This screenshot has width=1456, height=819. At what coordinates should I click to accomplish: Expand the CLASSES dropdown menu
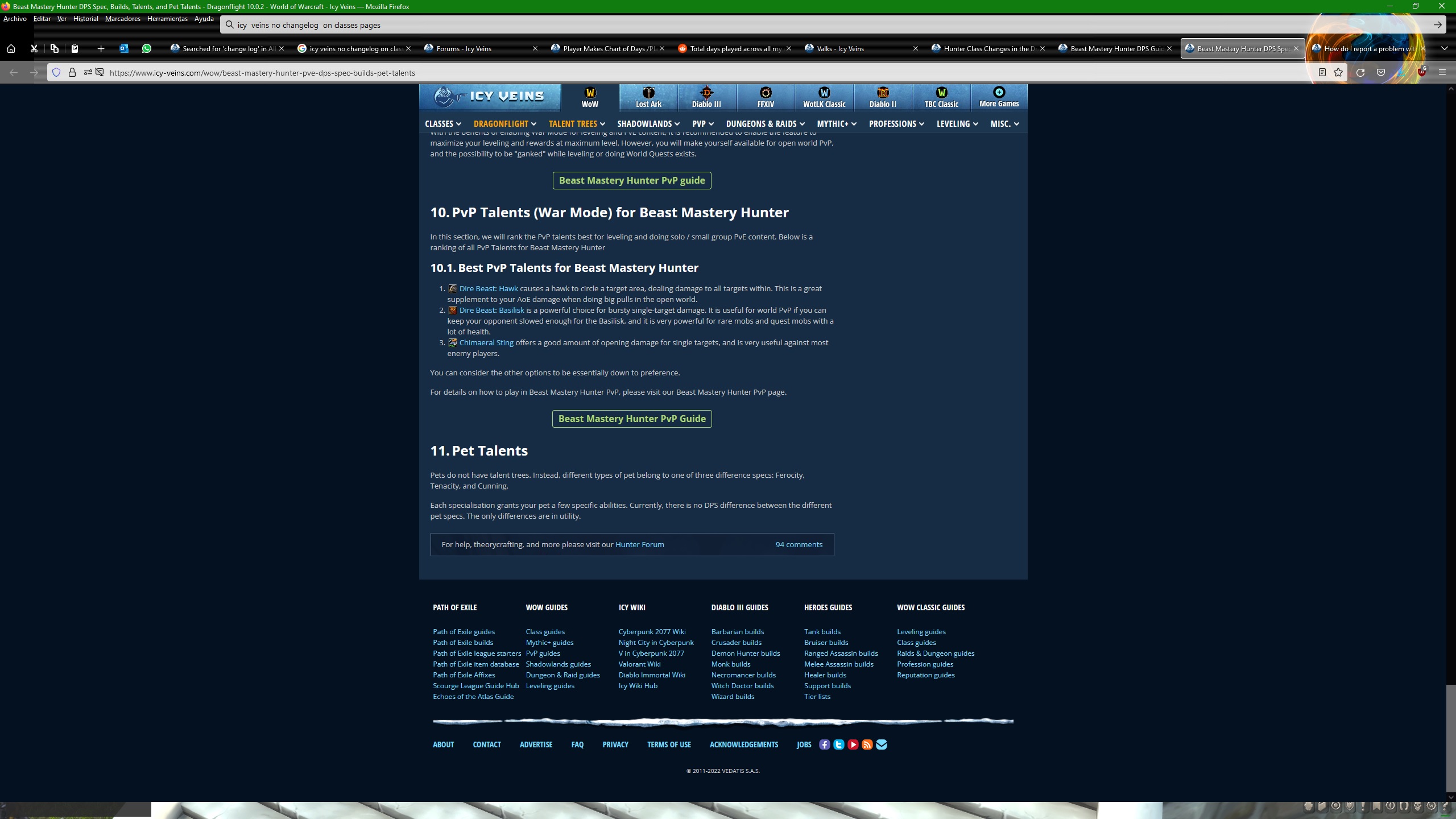tap(443, 123)
